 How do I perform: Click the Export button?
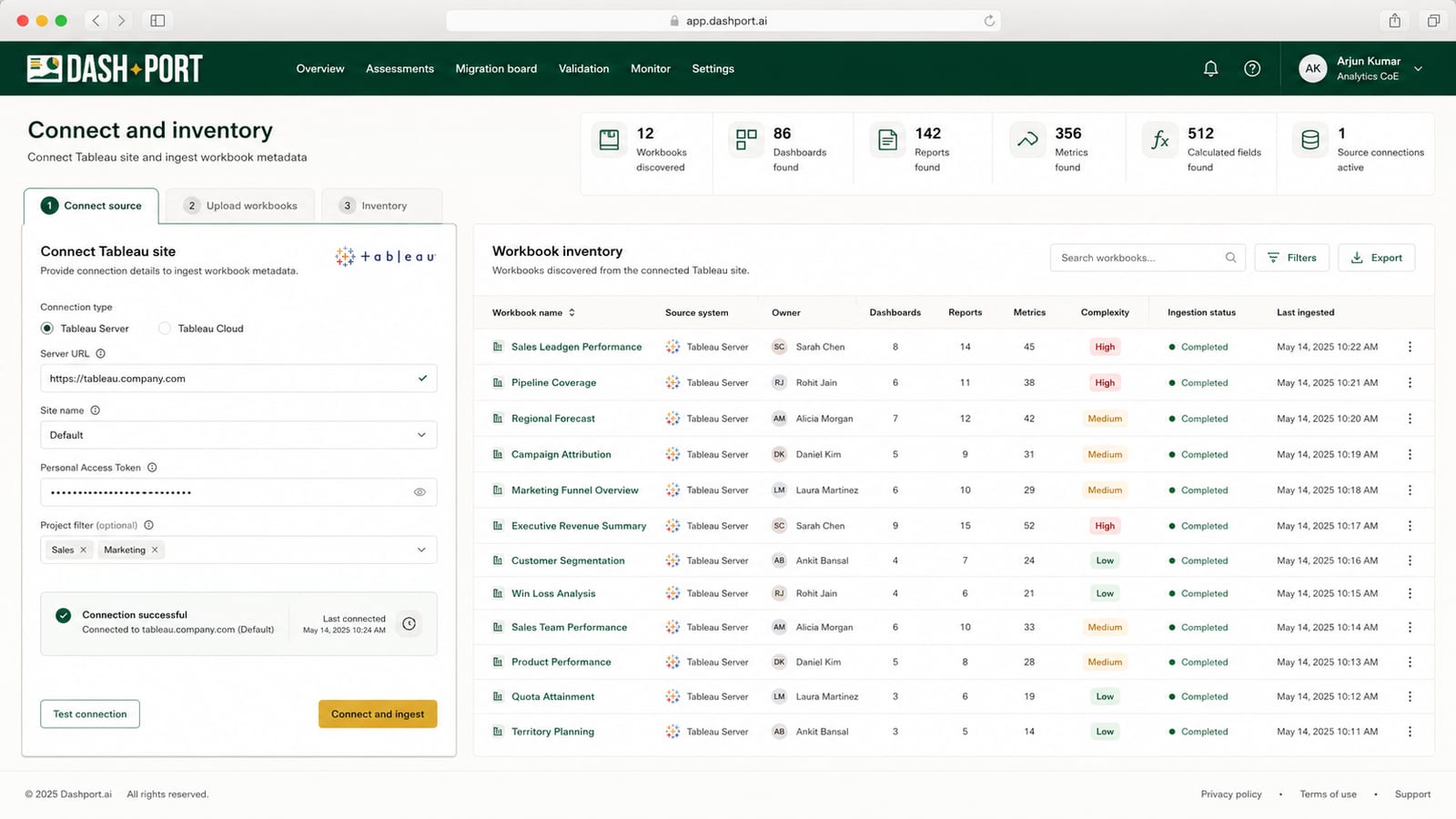pos(1376,258)
